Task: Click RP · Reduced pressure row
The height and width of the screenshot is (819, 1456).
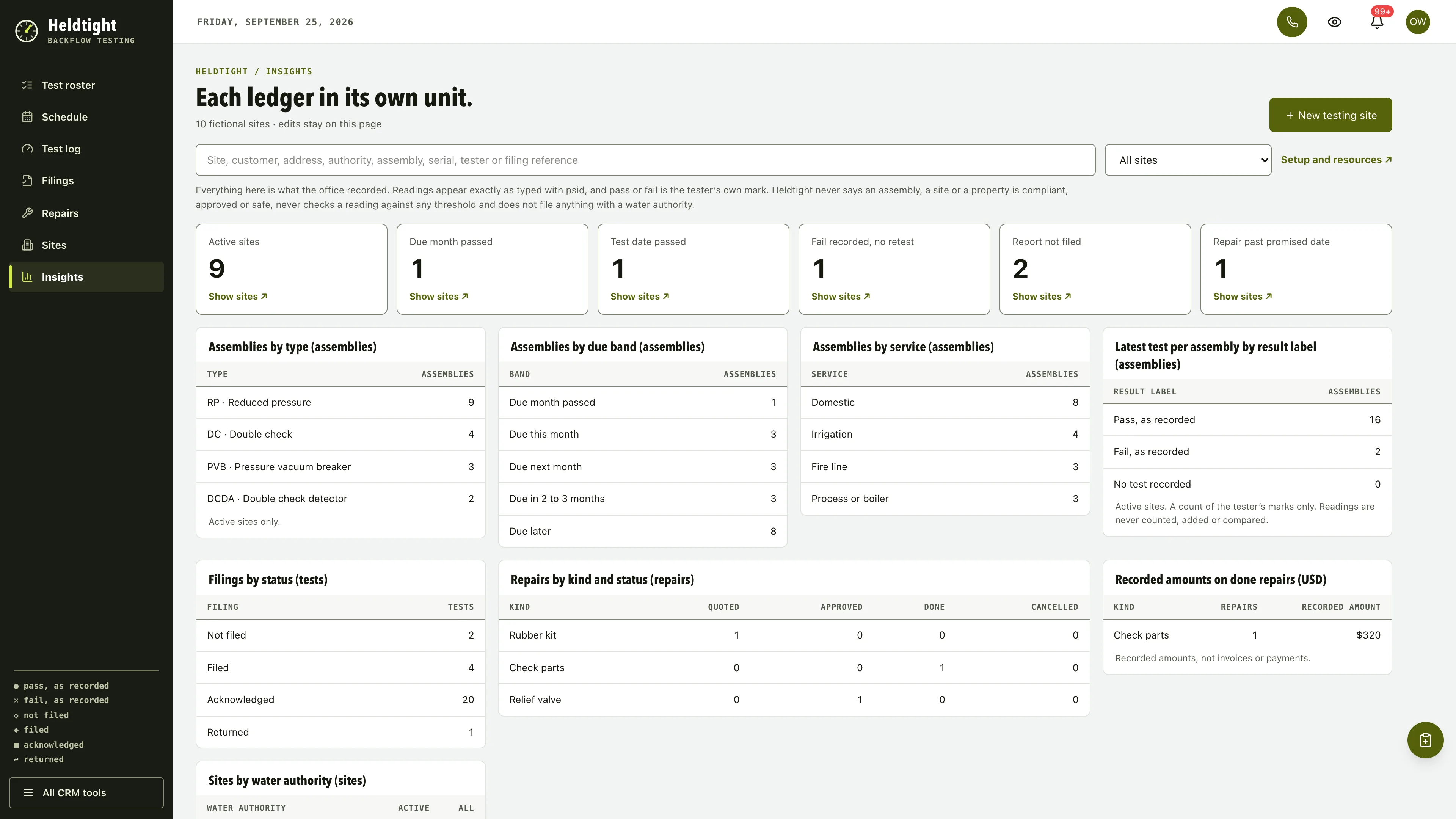Action: 340,402
